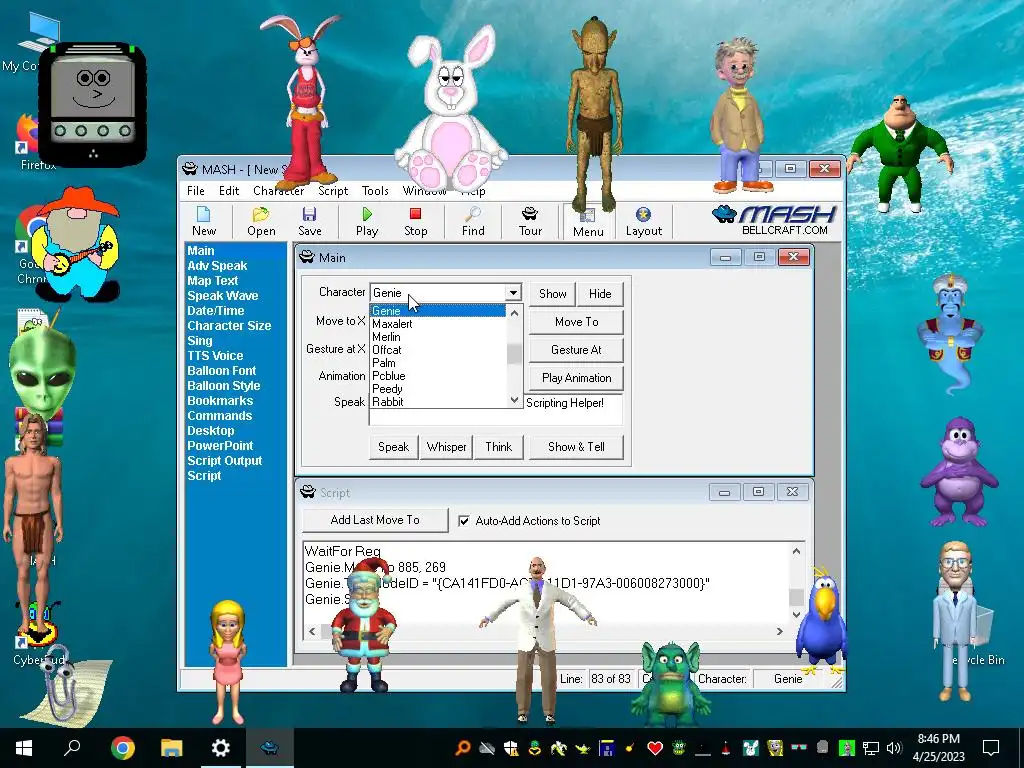1024x768 pixels.
Task: Click the Open folder toolbar icon
Action: tap(261, 221)
